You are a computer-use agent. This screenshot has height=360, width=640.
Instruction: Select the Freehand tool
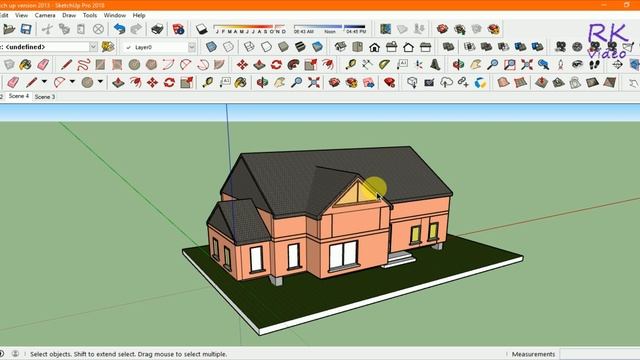[83, 64]
